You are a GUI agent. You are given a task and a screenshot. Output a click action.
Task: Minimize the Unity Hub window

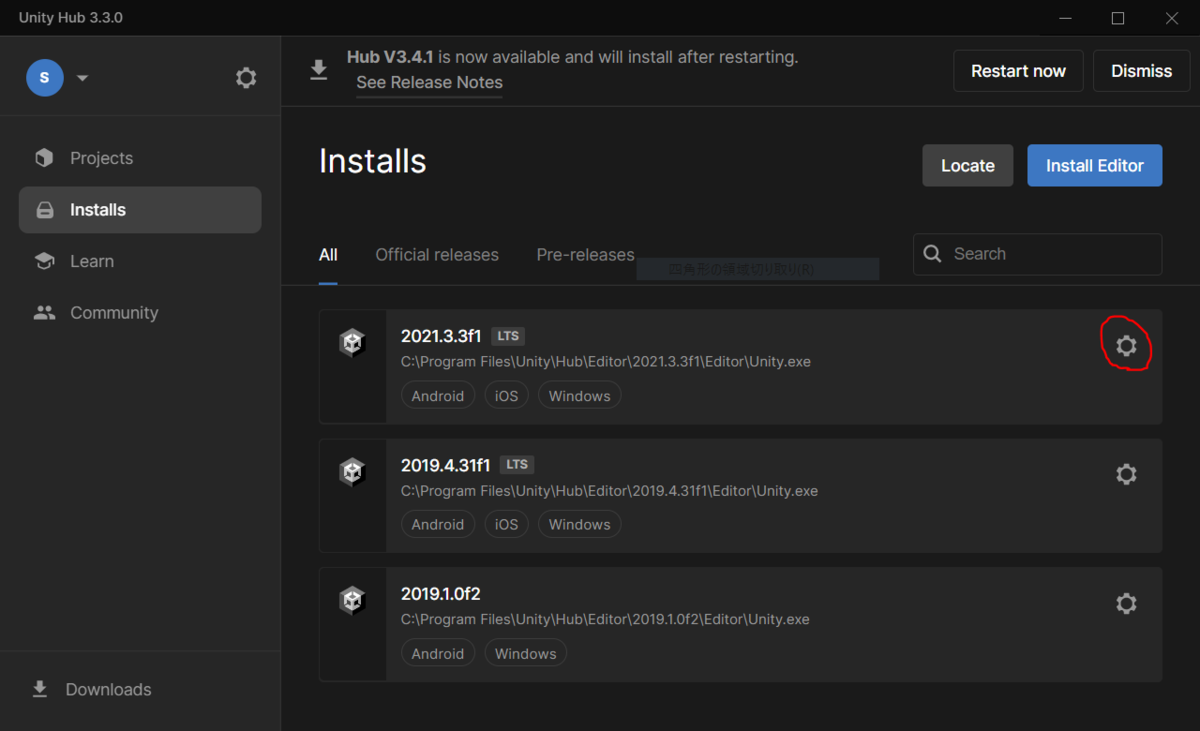(1064, 18)
